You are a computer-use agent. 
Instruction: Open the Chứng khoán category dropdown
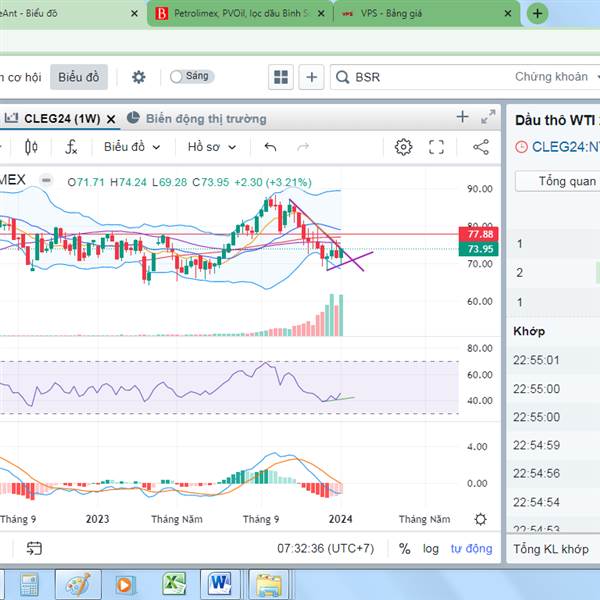557,77
